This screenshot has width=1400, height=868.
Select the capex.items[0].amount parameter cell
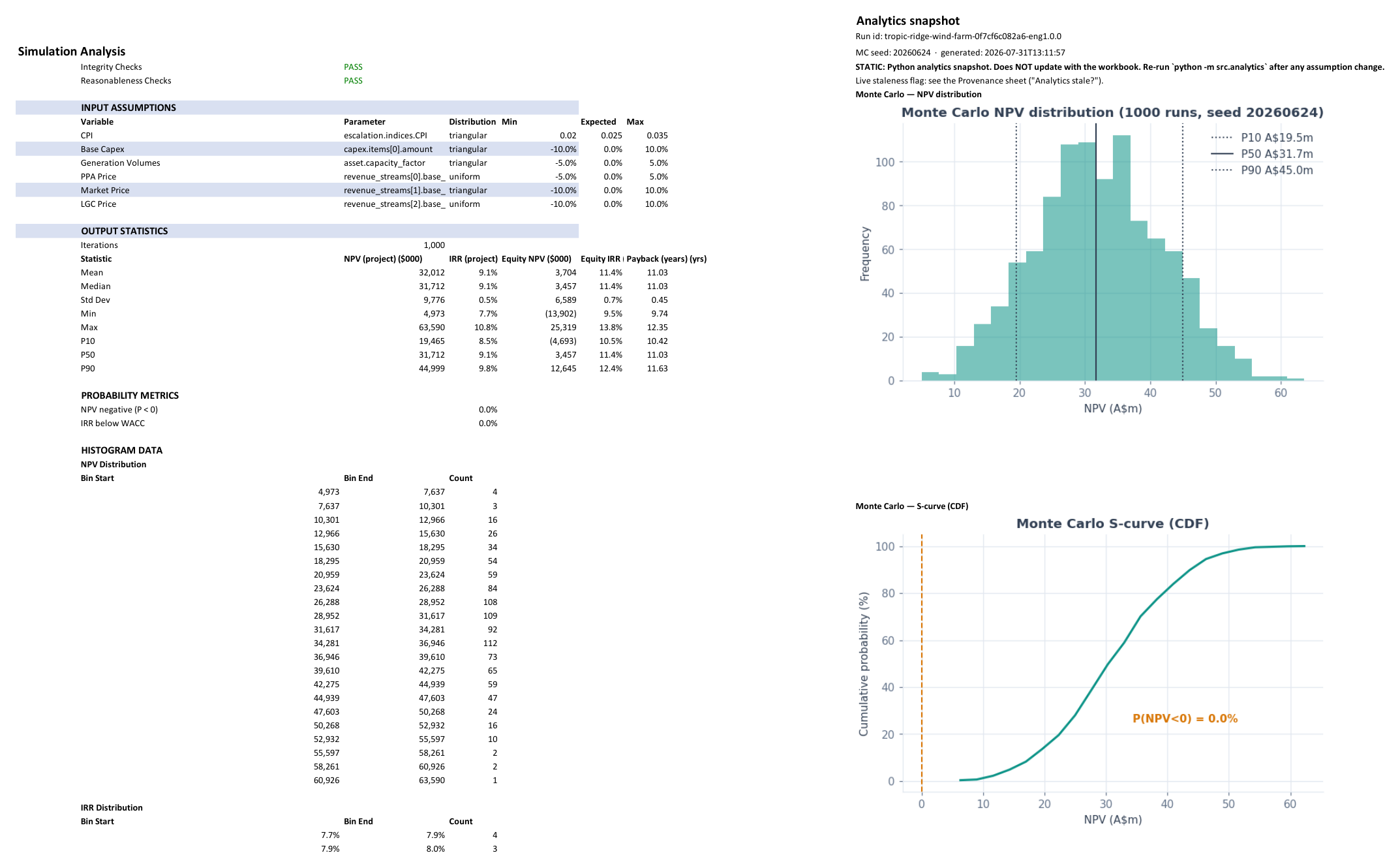click(x=388, y=149)
